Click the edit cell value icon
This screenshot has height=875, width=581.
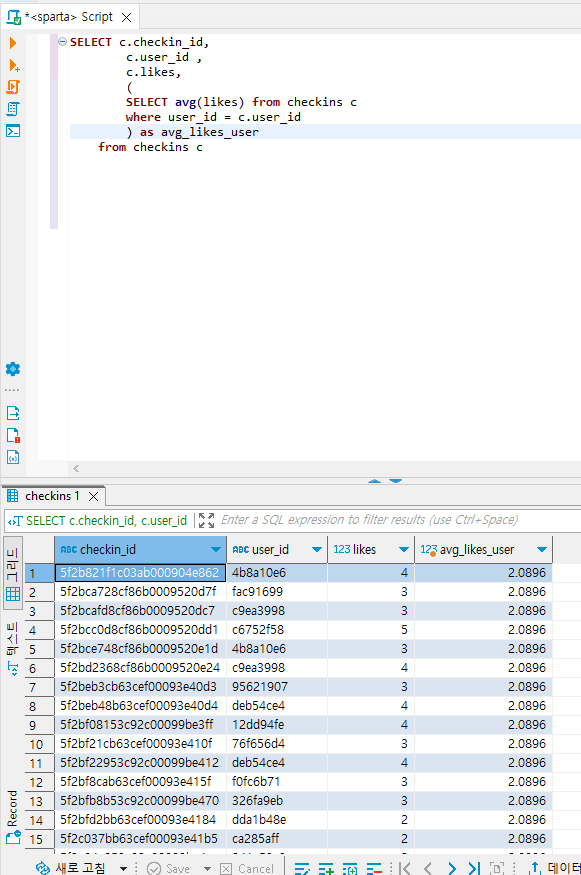click(302, 868)
